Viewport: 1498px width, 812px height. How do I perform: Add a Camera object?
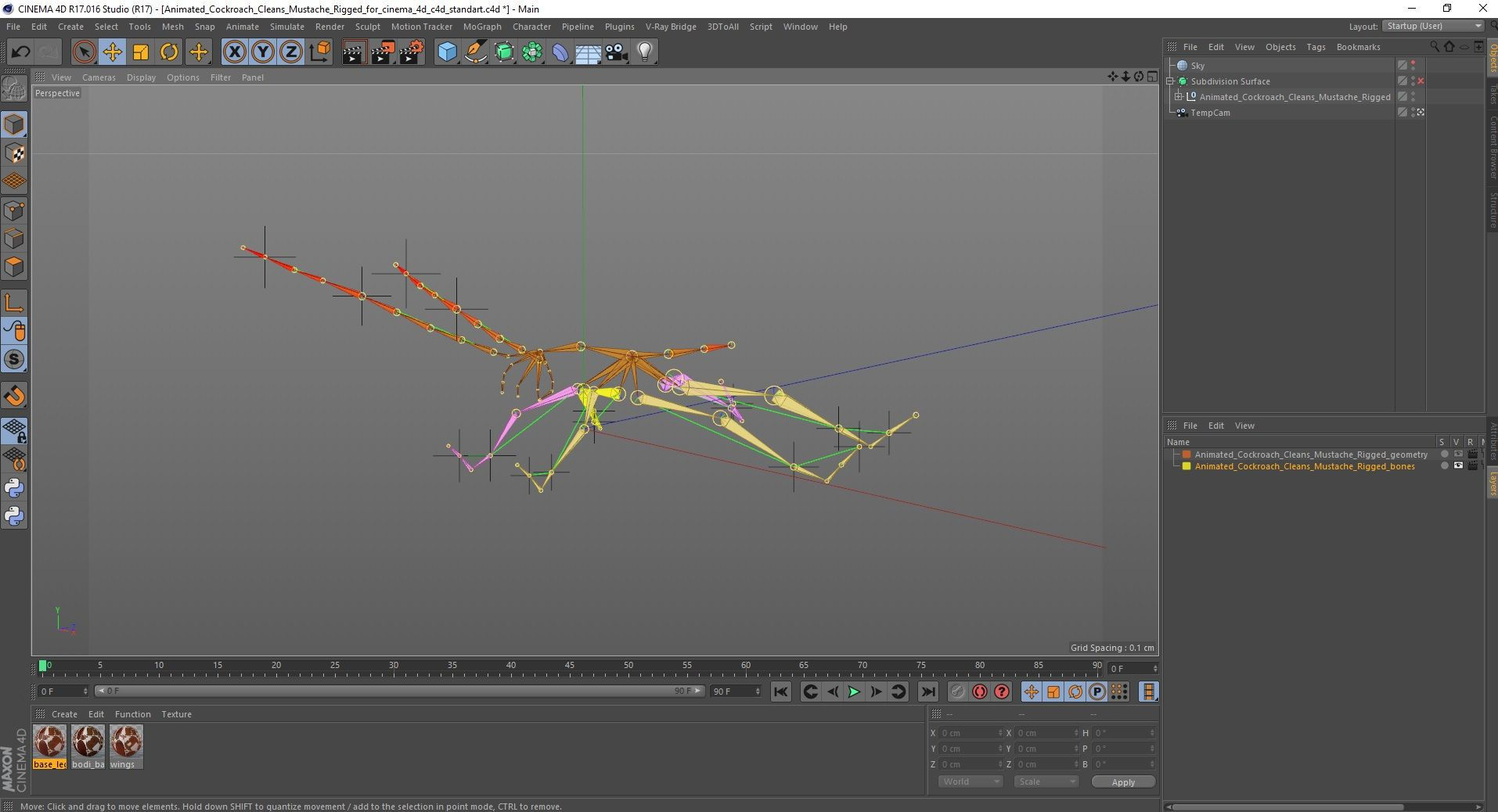pos(616,52)
